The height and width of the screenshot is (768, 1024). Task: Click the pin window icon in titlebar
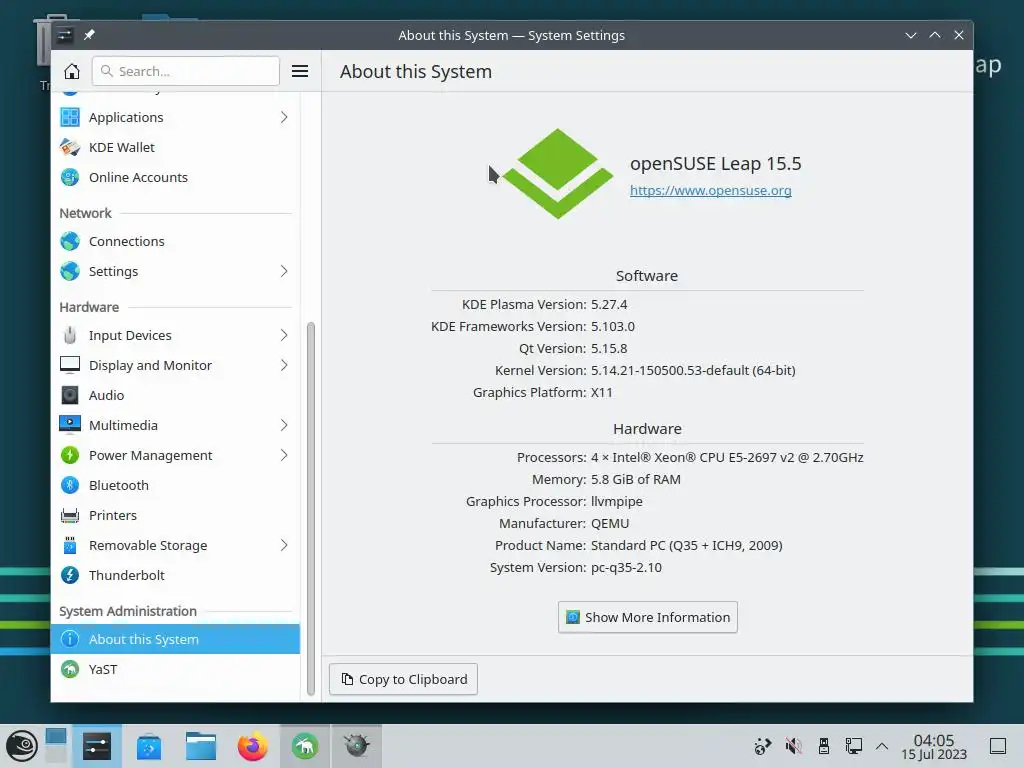pos(89,35)
